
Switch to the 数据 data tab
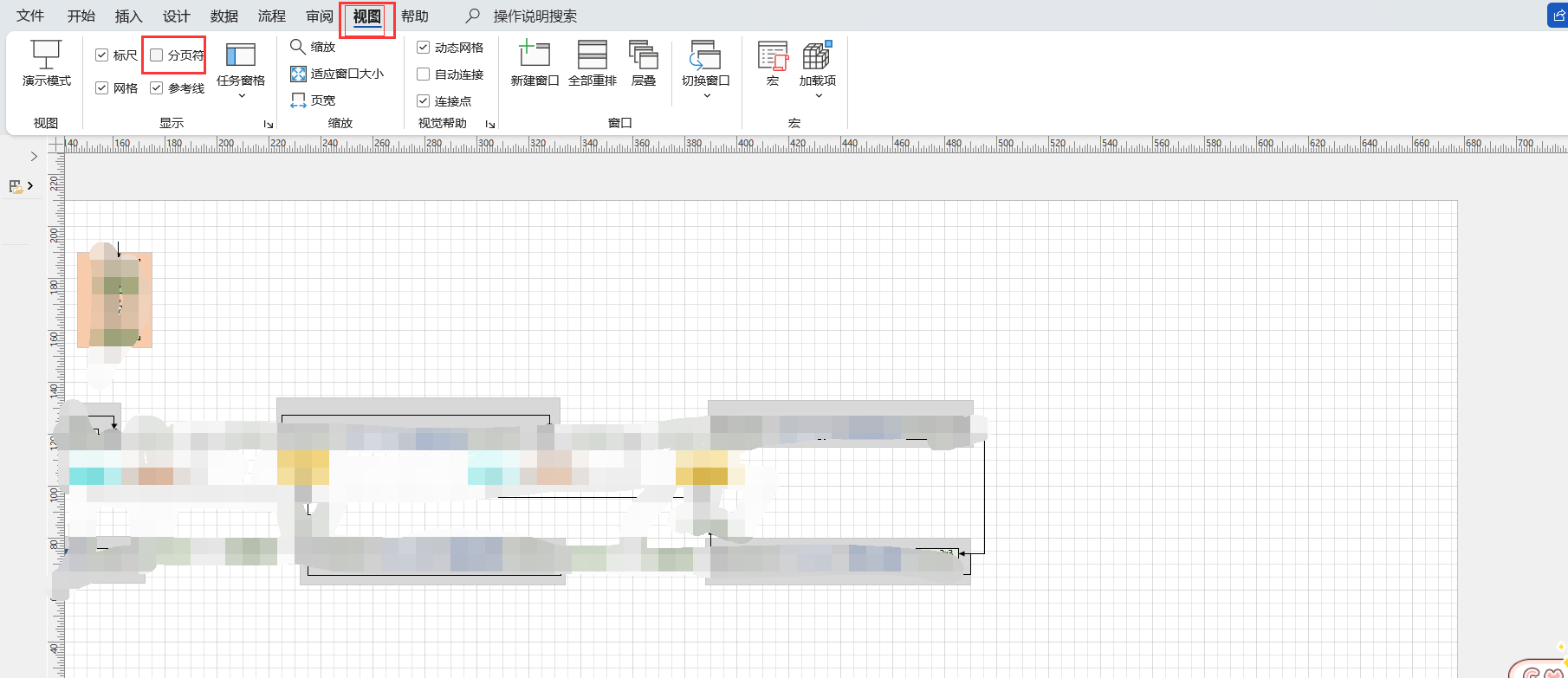[x=224, y=16]
